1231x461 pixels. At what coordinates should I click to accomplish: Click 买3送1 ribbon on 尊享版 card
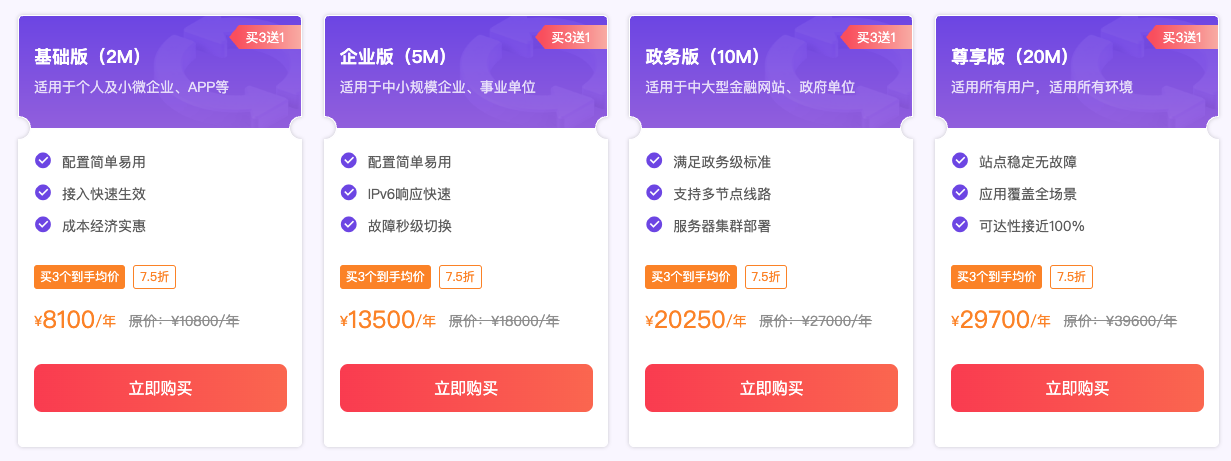[1181, 38]
